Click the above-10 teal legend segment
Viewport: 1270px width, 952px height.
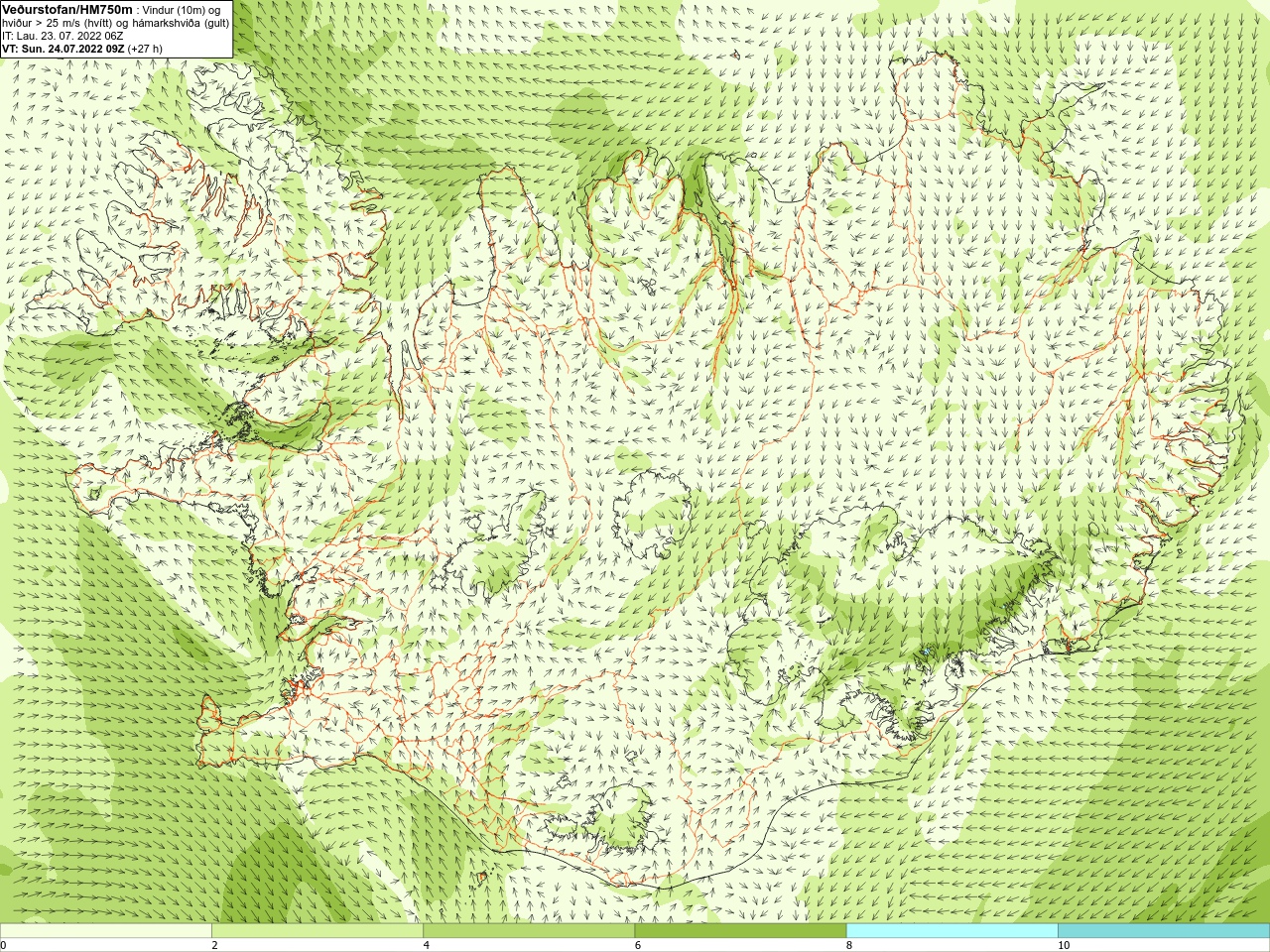(1164, 931)
